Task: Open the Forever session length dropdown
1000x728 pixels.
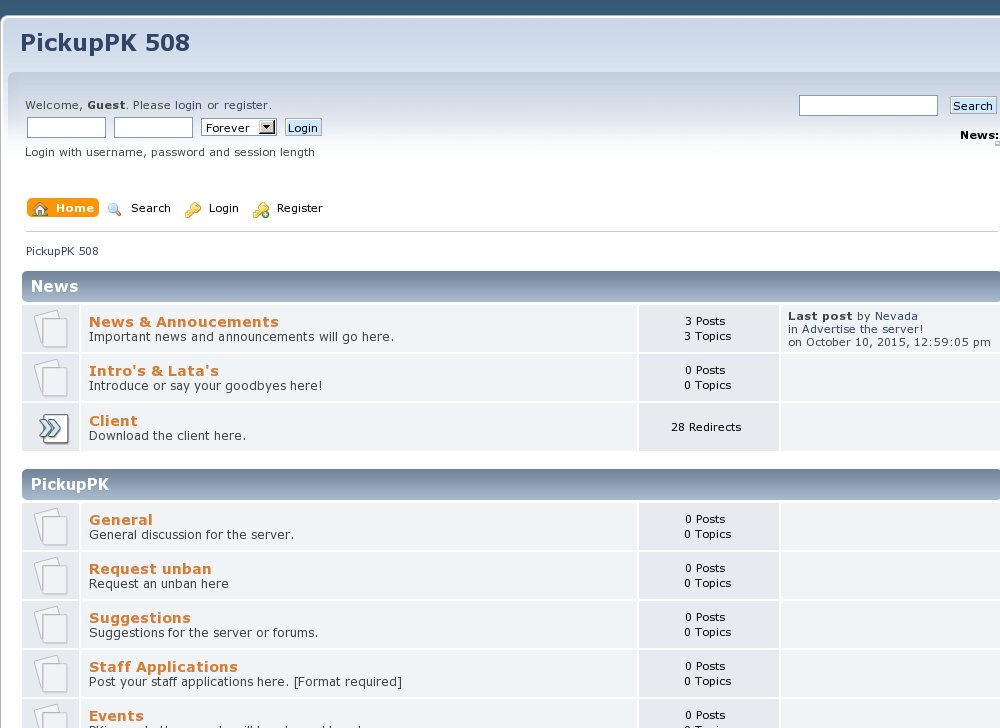Action: [238, 128]
